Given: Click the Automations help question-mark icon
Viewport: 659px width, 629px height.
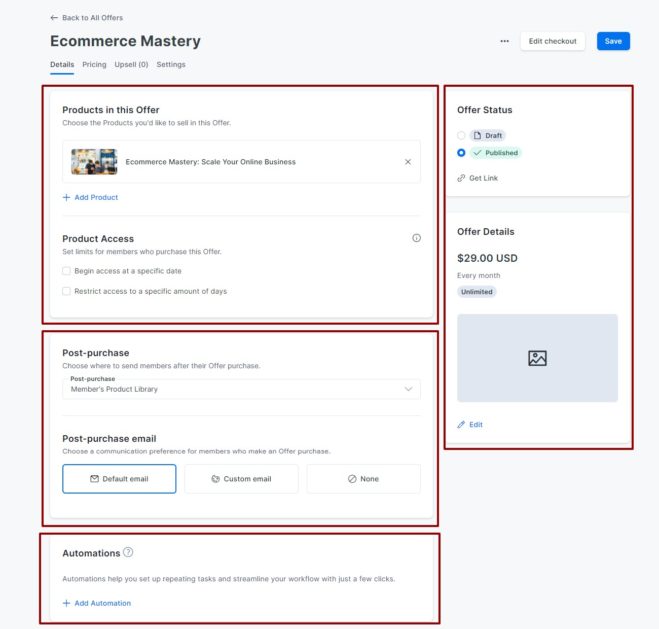Looking at the screenshot, I should click(128, 552).
